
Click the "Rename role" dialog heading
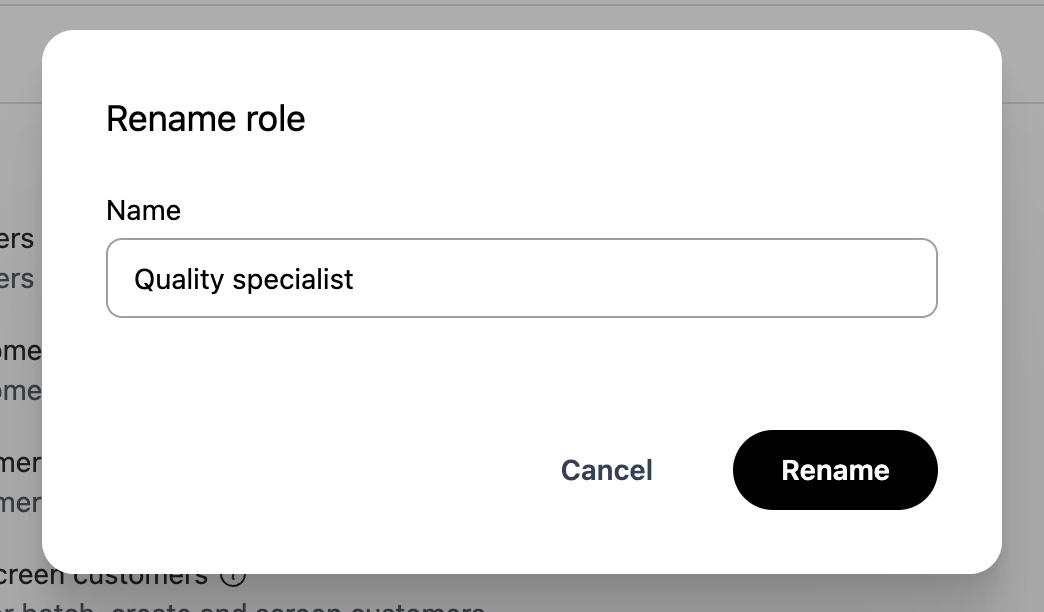(205, 119)
